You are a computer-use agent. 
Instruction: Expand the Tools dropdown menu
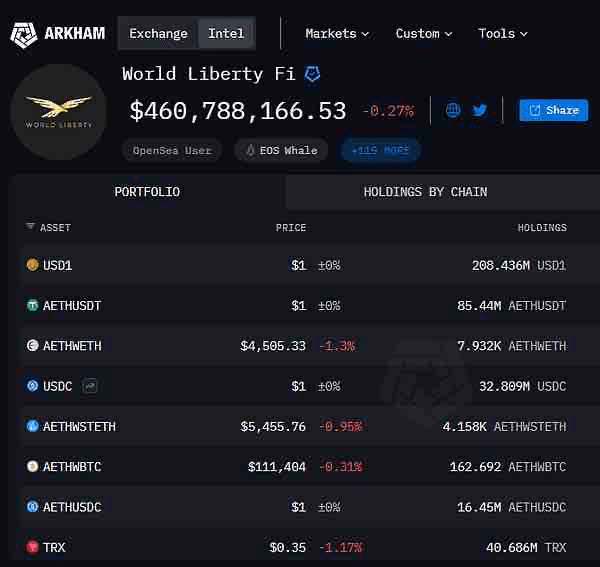tap(503, 34)
